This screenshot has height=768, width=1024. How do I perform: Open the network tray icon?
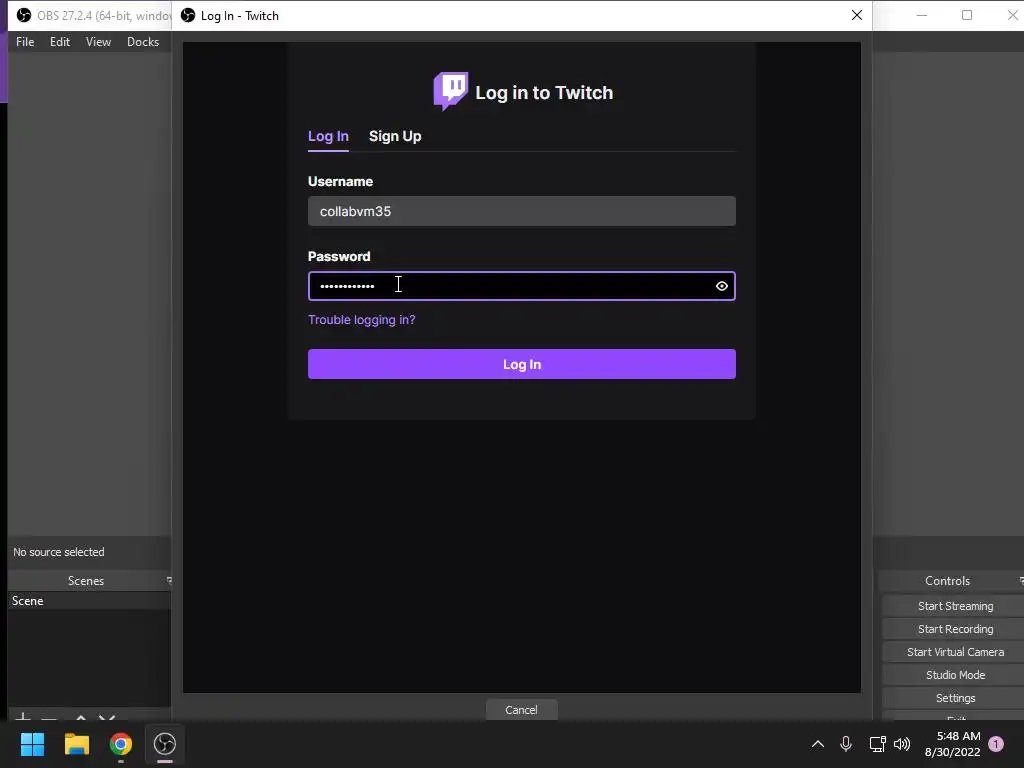click(x=877, y=744)
